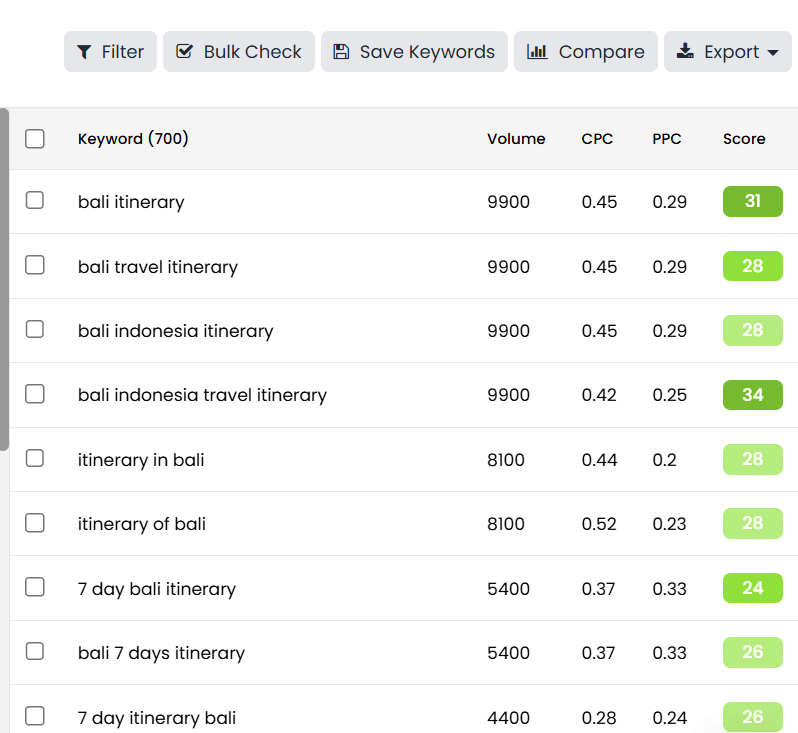Viewport: 798px width, 733px height.
Task: Click the 'bali itinerary' keyword
Action: point(131,202)
